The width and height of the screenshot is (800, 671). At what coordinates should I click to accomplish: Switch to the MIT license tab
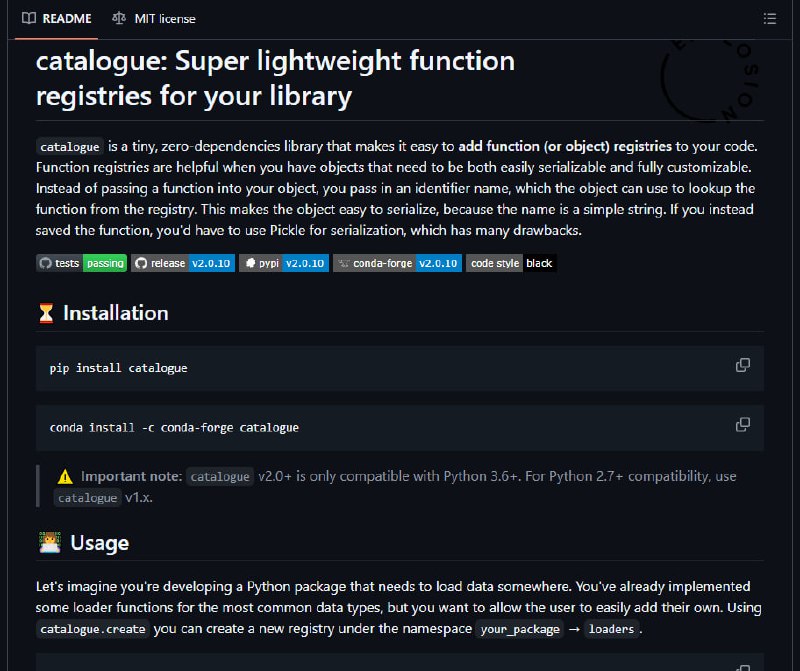click(x=154, y=19)
